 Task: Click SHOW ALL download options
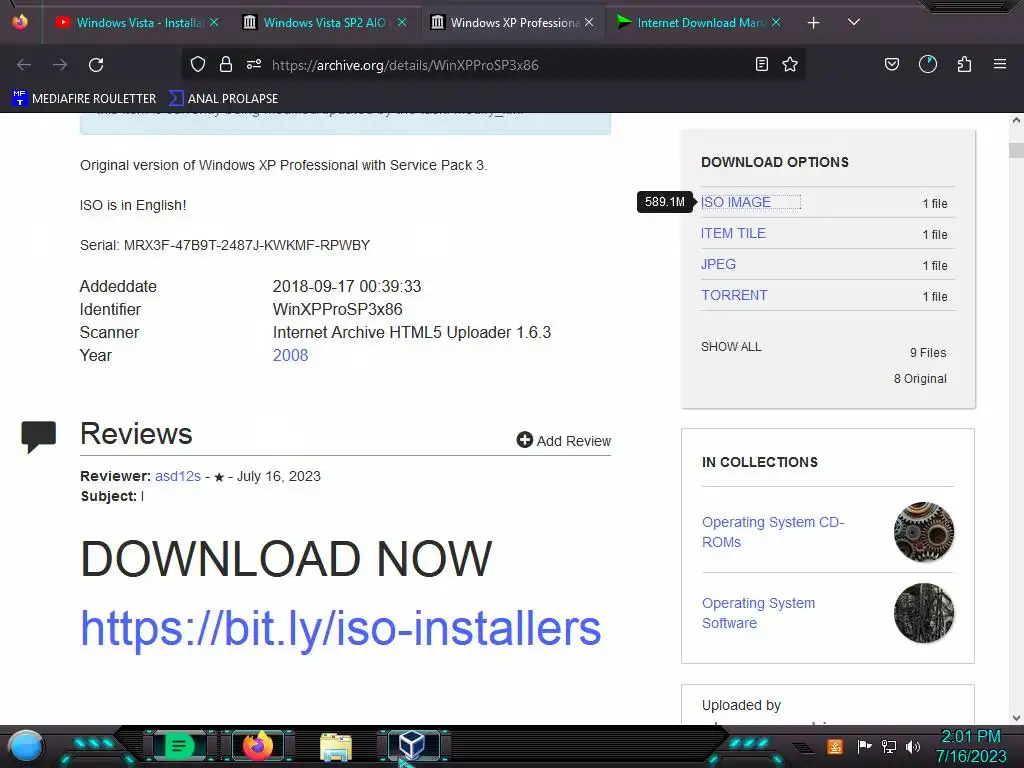coord(731,347)
